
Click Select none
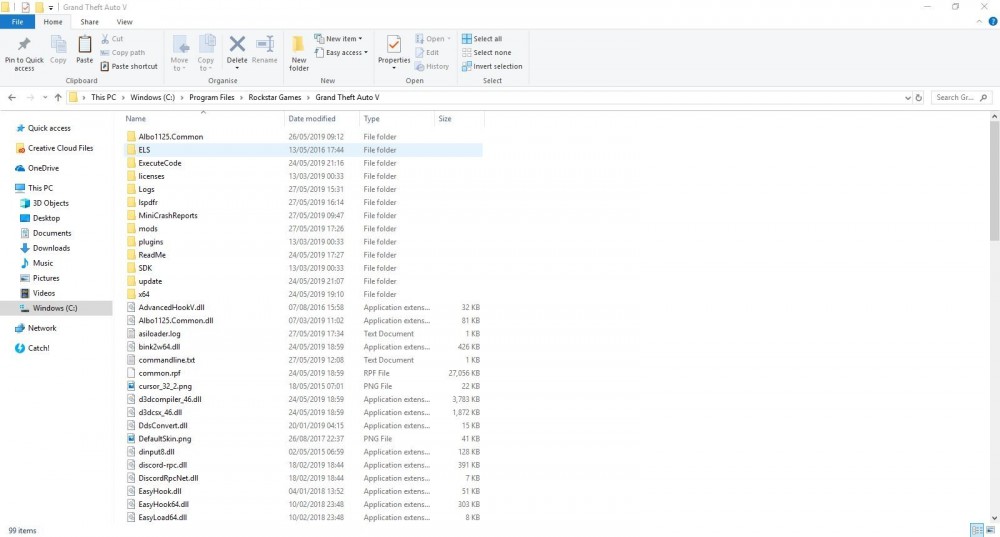(487, 53)
